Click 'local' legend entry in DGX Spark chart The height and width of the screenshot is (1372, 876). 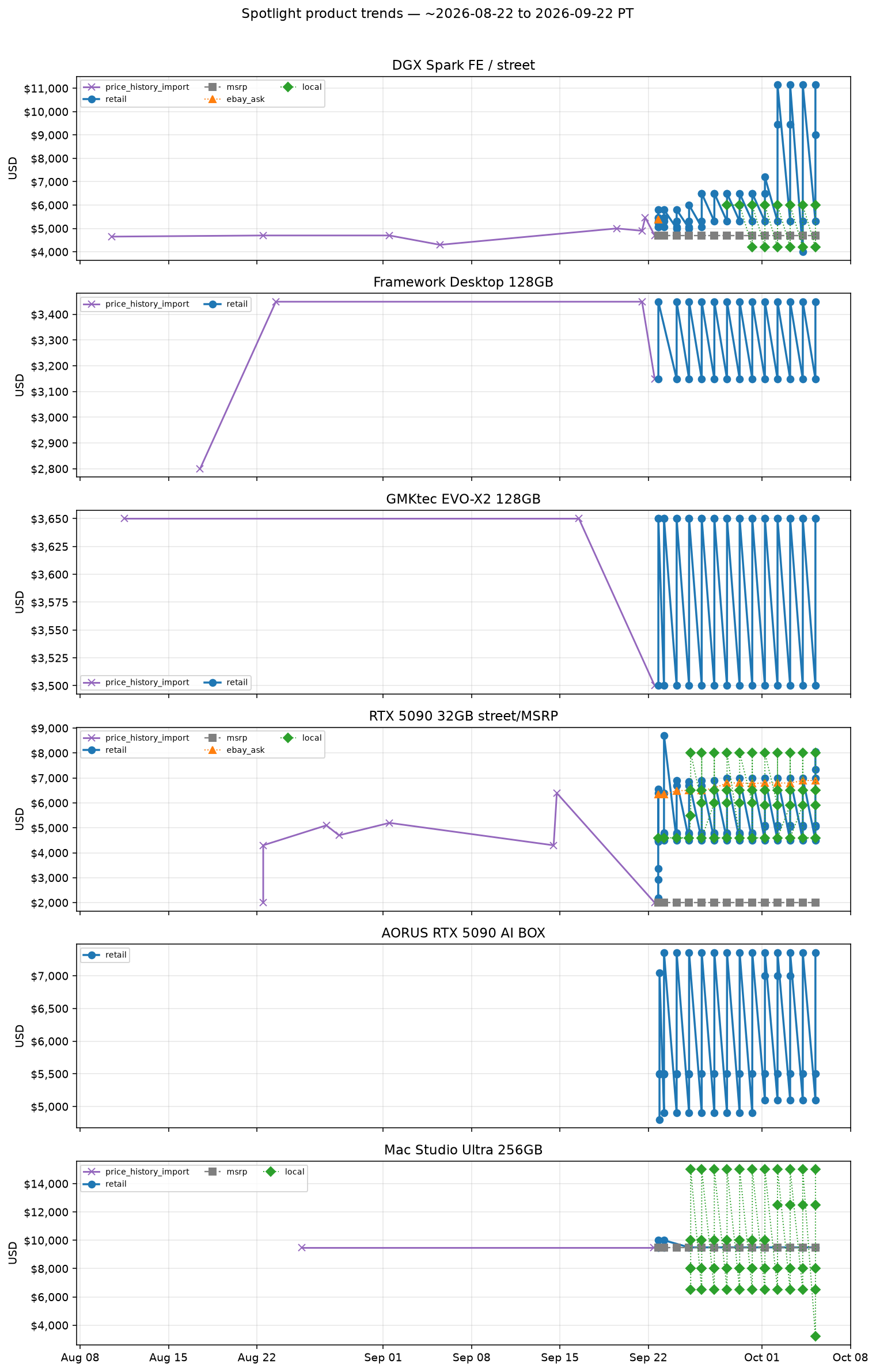point(301,87)
